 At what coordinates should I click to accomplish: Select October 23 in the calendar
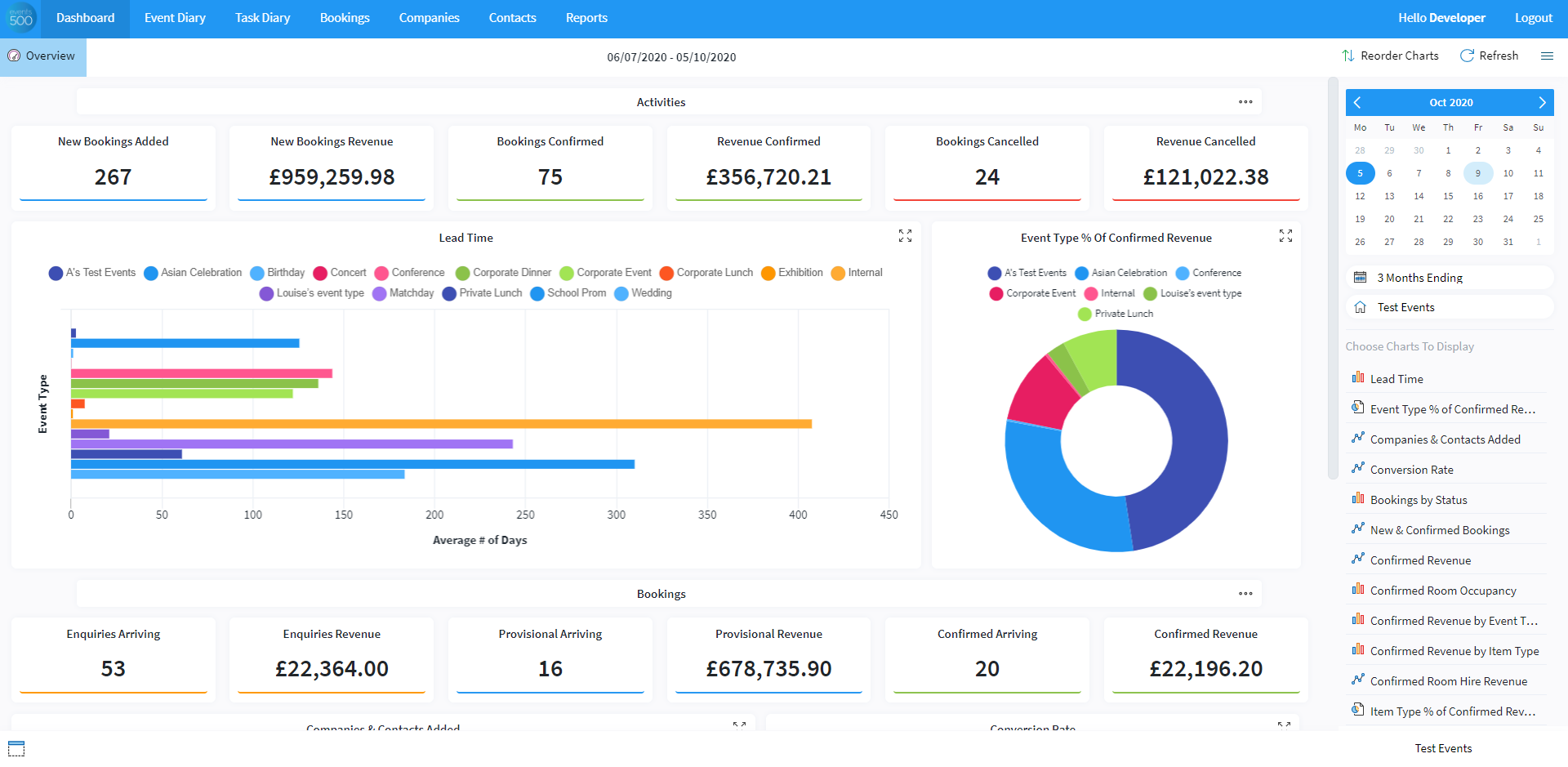point(1477,219)
